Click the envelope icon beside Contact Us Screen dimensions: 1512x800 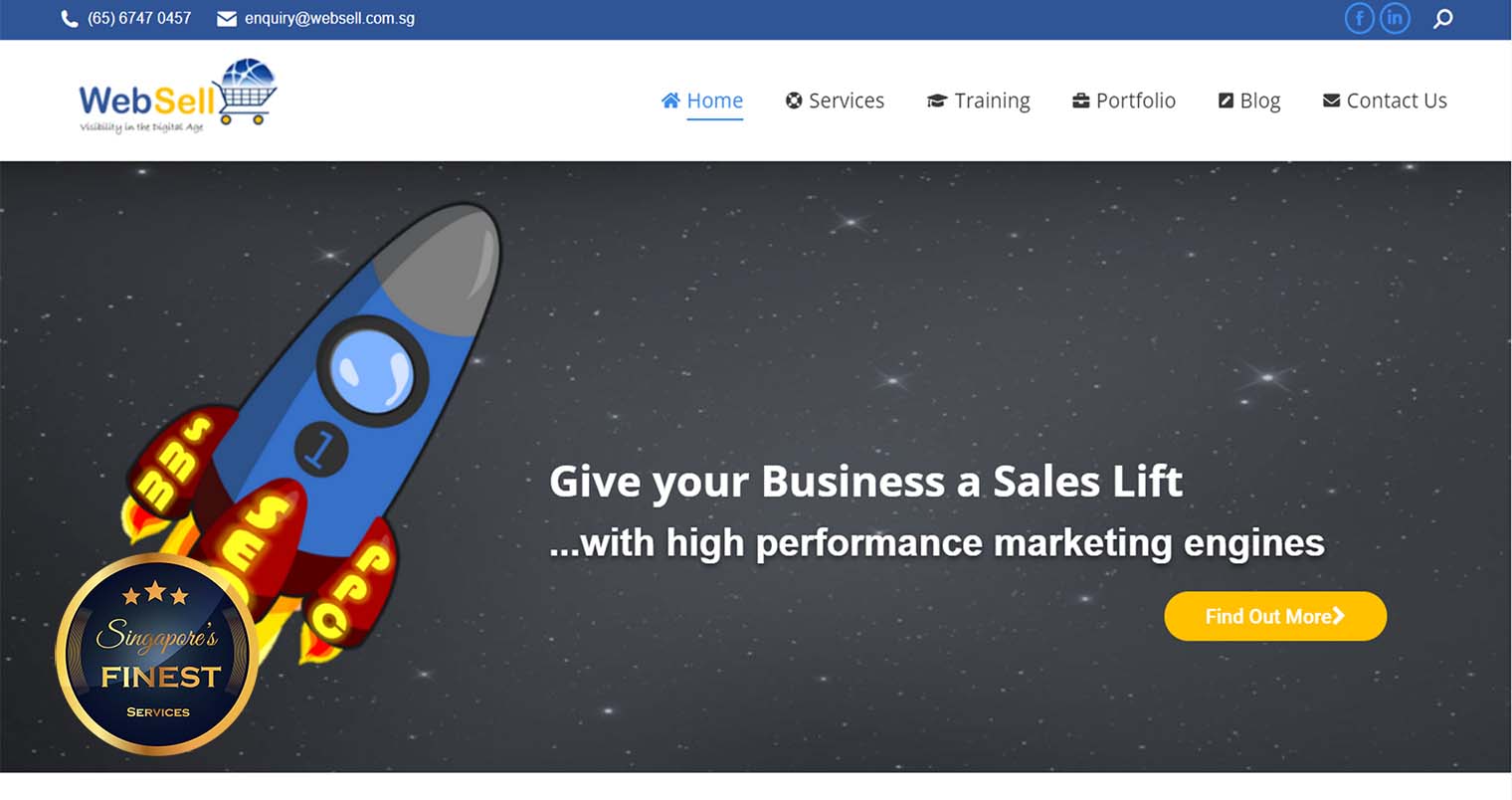pyautogui.click(x=1331, y=100)
